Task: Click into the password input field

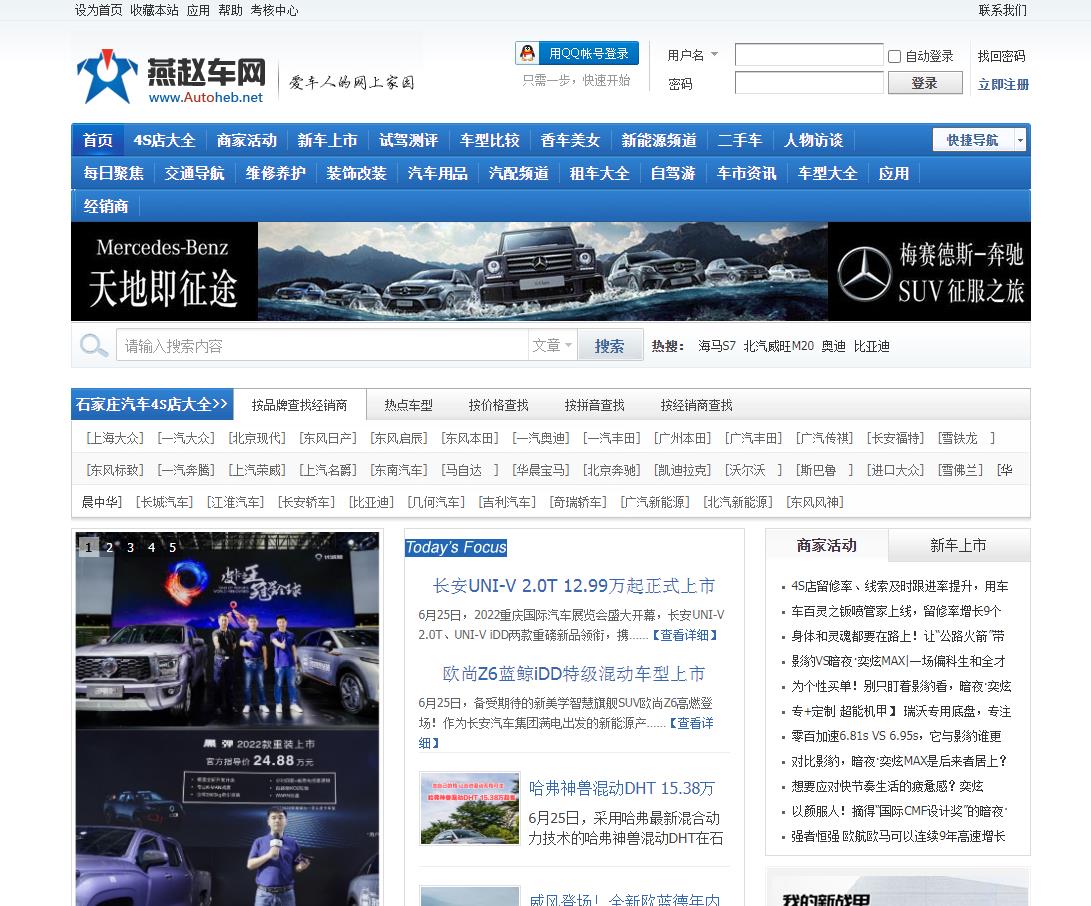Action: click(x=809, y=83)
